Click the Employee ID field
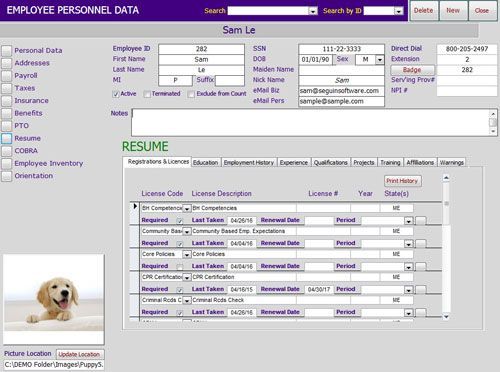 pyautogui.click(x=201, y=49)
